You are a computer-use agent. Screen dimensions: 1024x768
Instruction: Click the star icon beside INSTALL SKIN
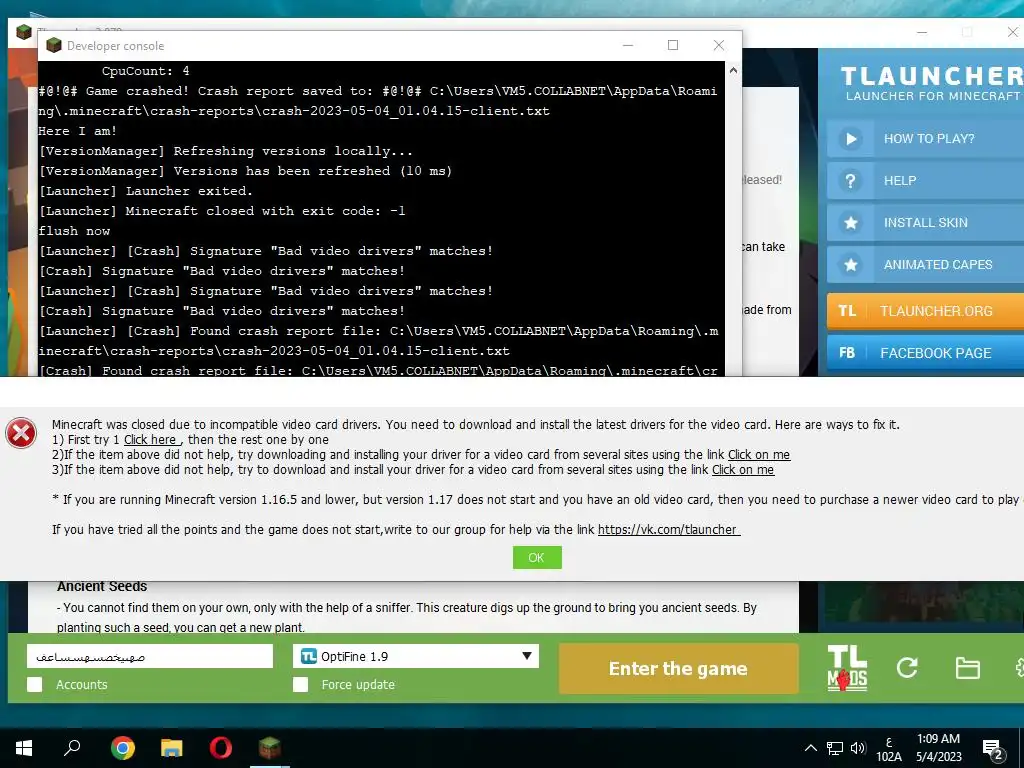tap(850, 223)
